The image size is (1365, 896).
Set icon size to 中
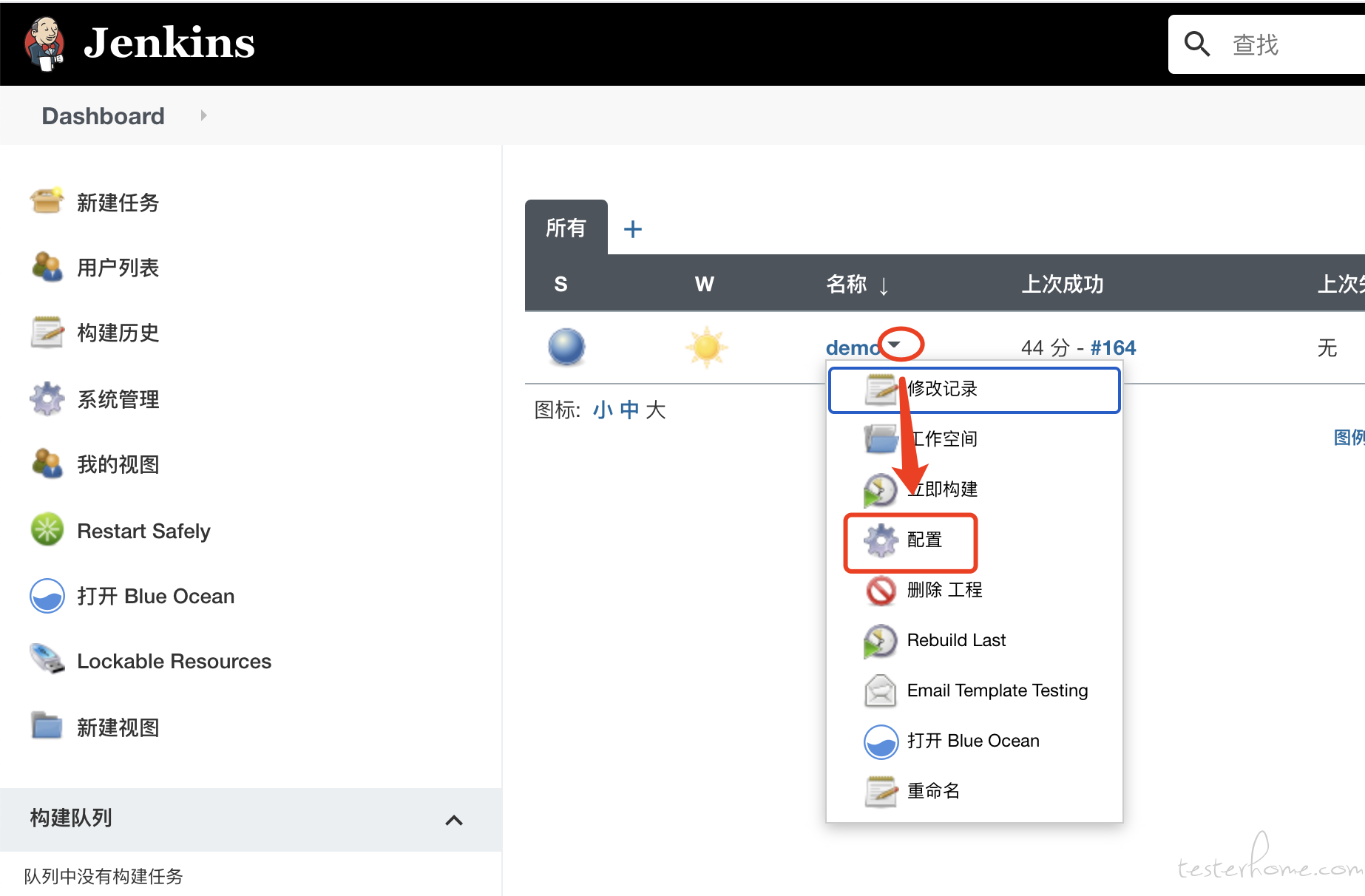[x=629, y=410]
